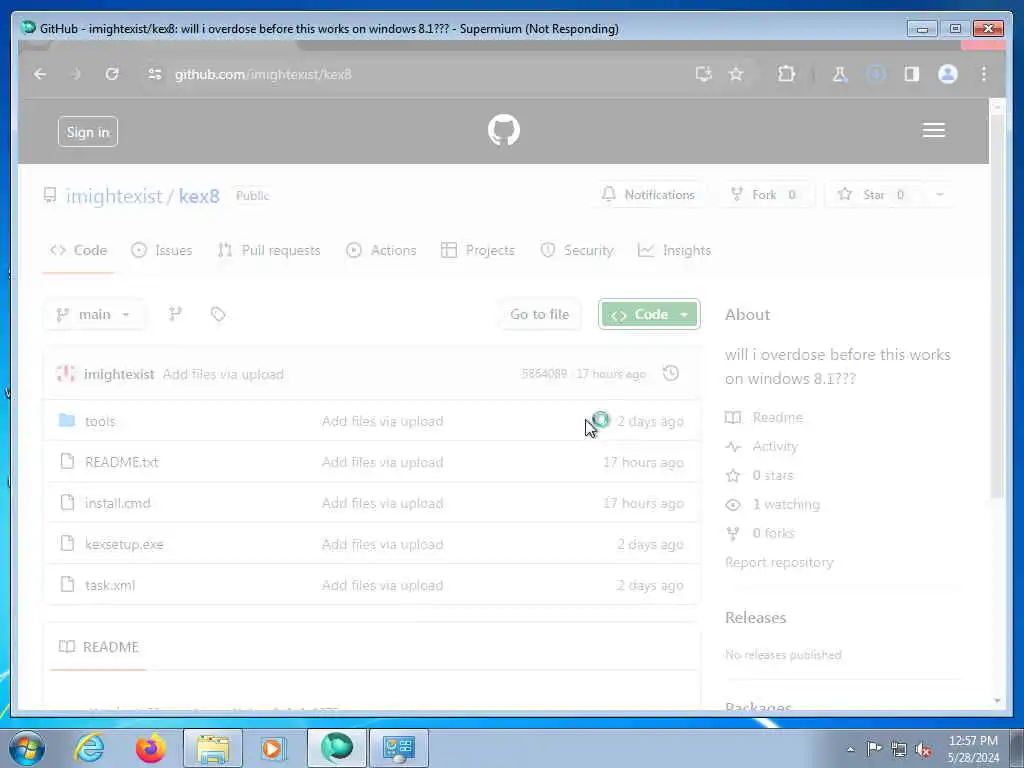Launch Firefox from the taskbar
The image size is (1024, 768).
pos(151,748)
